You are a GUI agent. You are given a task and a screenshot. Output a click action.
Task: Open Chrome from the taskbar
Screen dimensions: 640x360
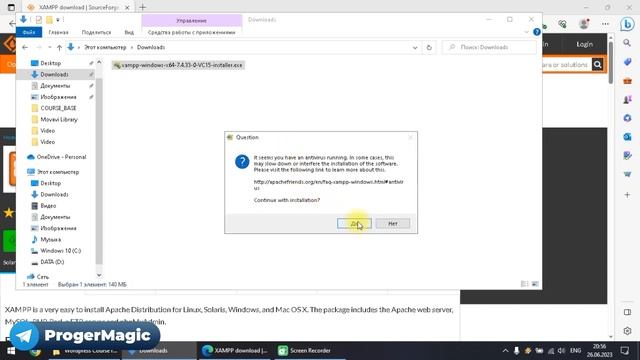pyautogui.click(x=36, y=351)
